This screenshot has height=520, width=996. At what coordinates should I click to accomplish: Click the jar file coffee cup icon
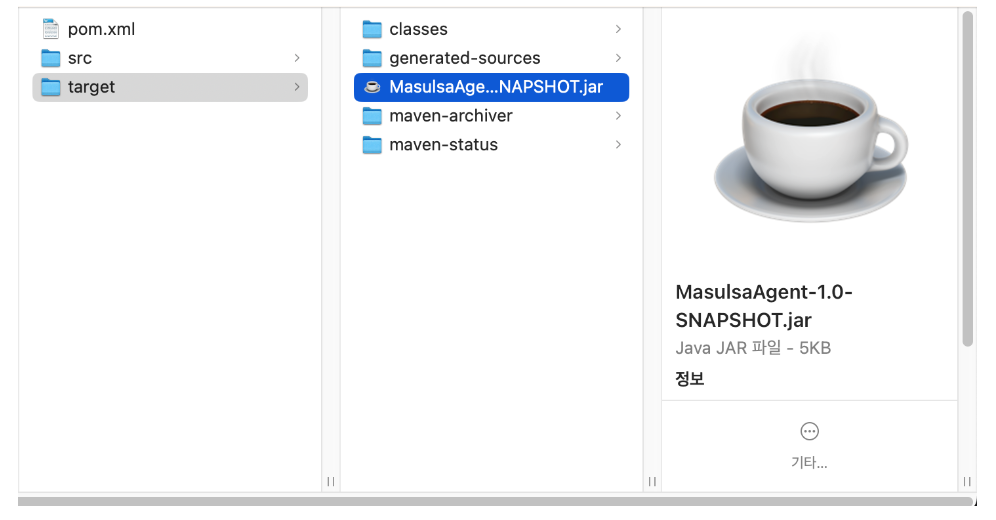pyautogui.click(x=372, y=87)
